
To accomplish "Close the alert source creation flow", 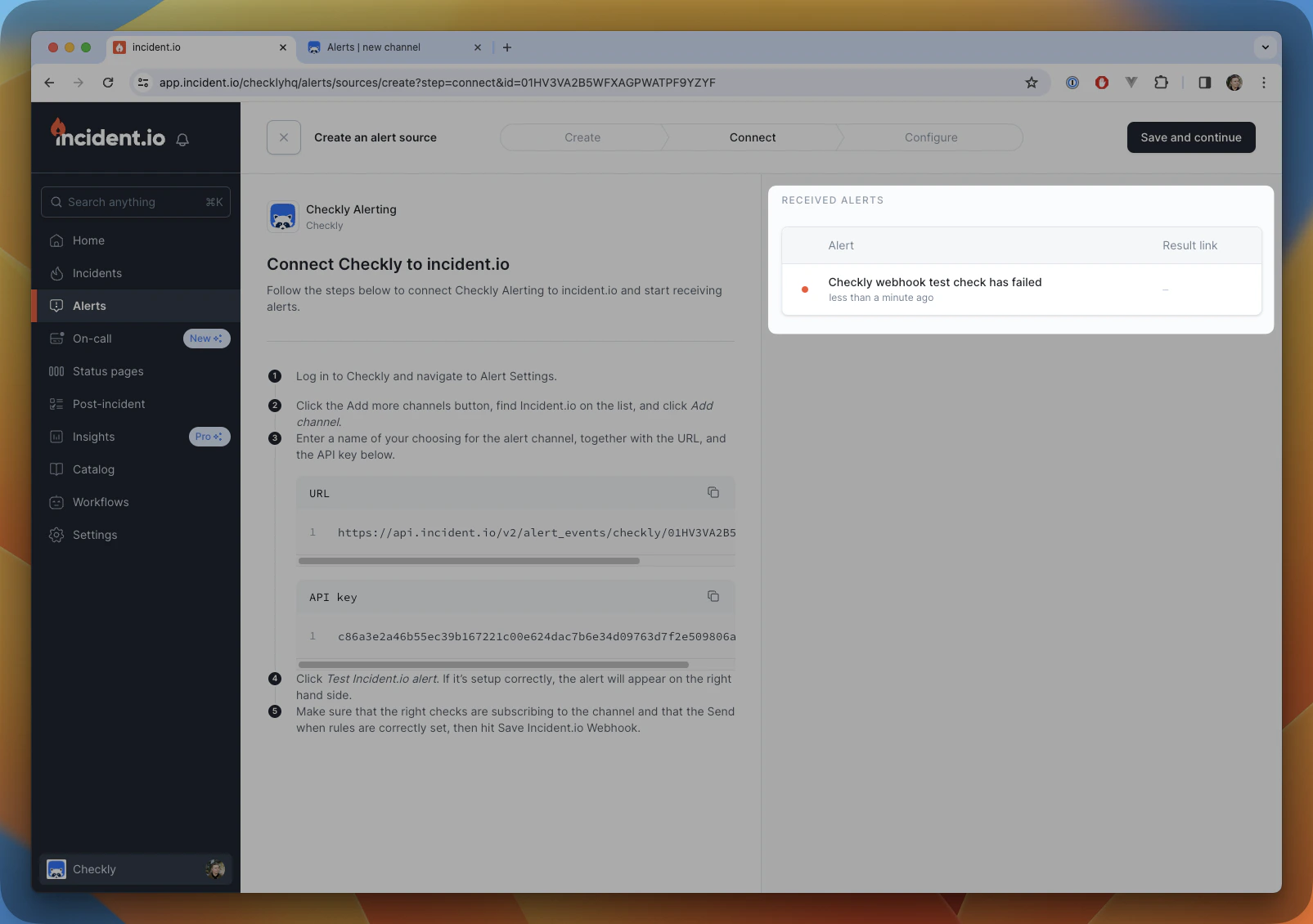I will point(283,137).
